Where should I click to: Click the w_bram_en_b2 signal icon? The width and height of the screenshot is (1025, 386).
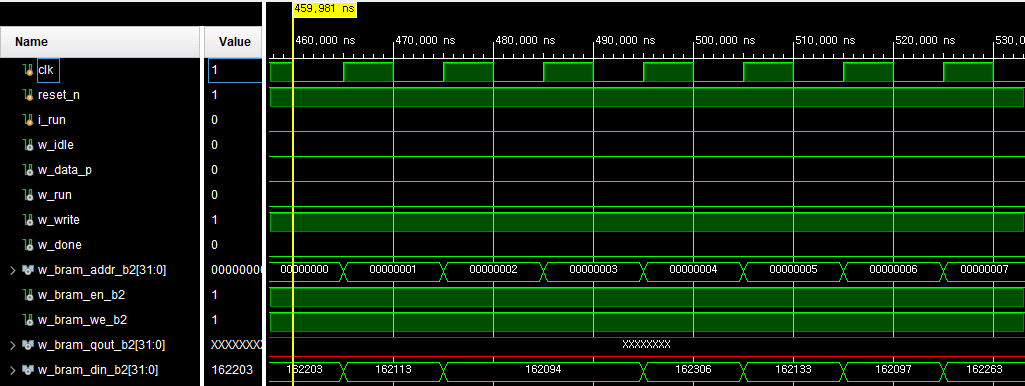pos(27,295)
